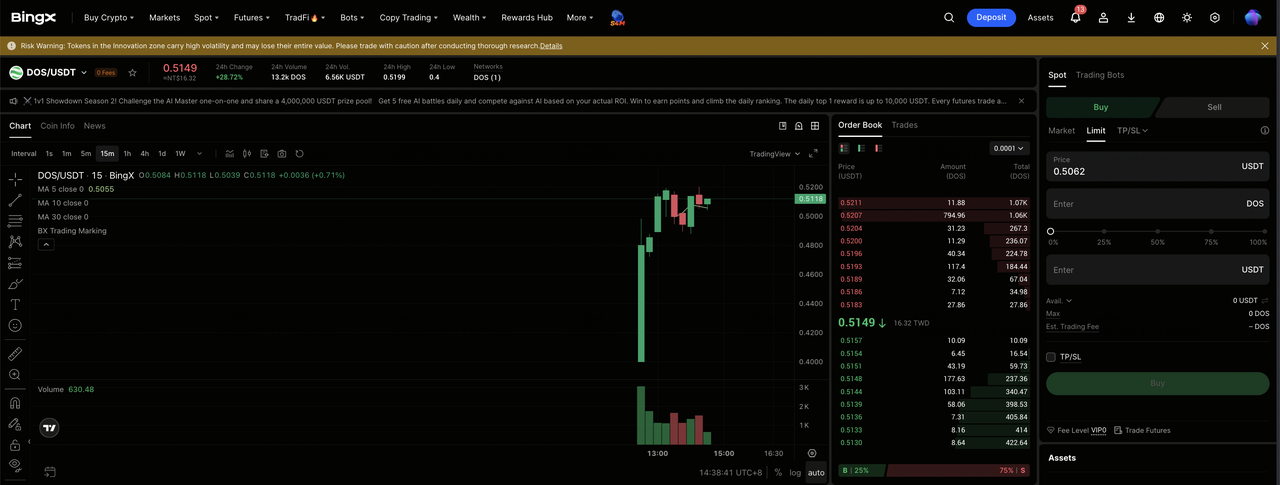The height and width of the screenshot is (485, 1280).
Task: Open the order book 0.0001 precision dropdown
Action: 1009,148
